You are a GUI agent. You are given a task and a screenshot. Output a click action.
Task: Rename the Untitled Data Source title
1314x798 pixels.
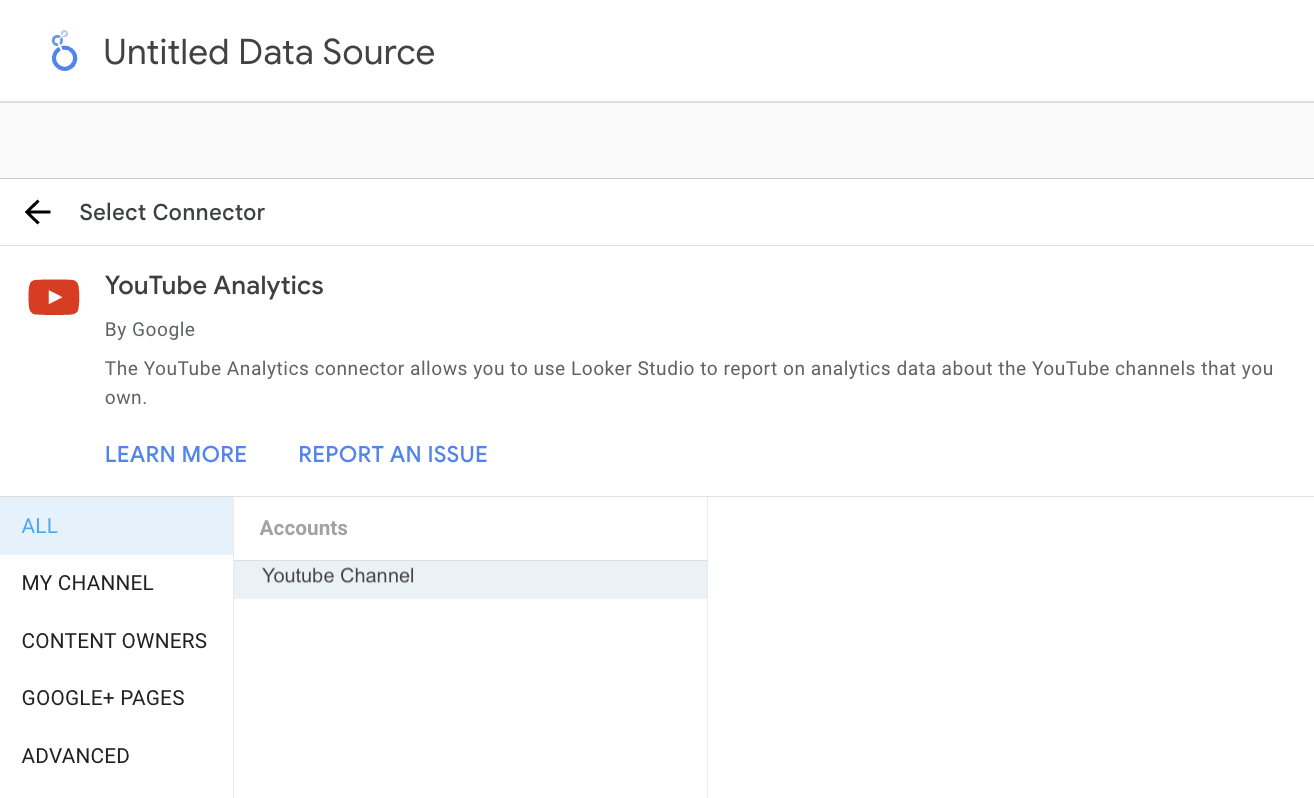pyautogui.click(x=269, y=52)
